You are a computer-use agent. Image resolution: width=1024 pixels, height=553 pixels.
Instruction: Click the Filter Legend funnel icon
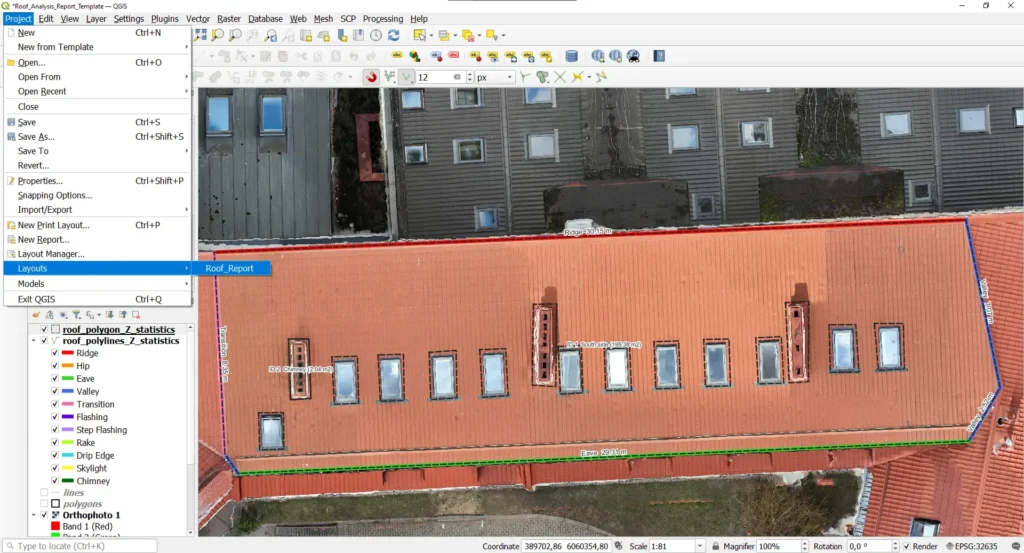76,315
